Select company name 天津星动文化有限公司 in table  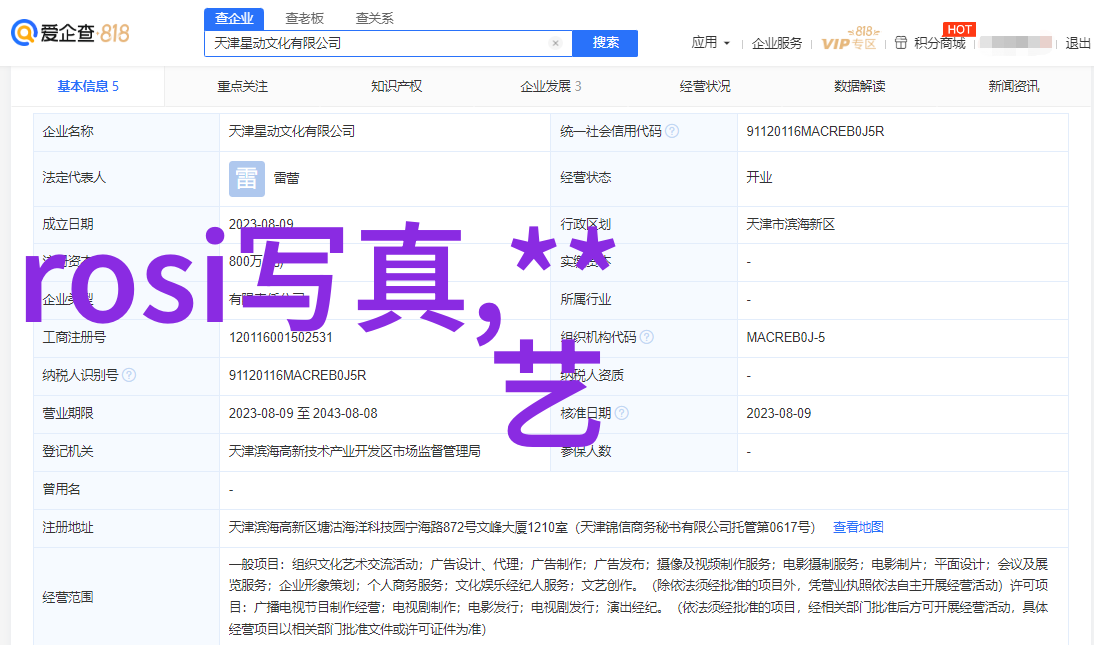click(292, 131)
